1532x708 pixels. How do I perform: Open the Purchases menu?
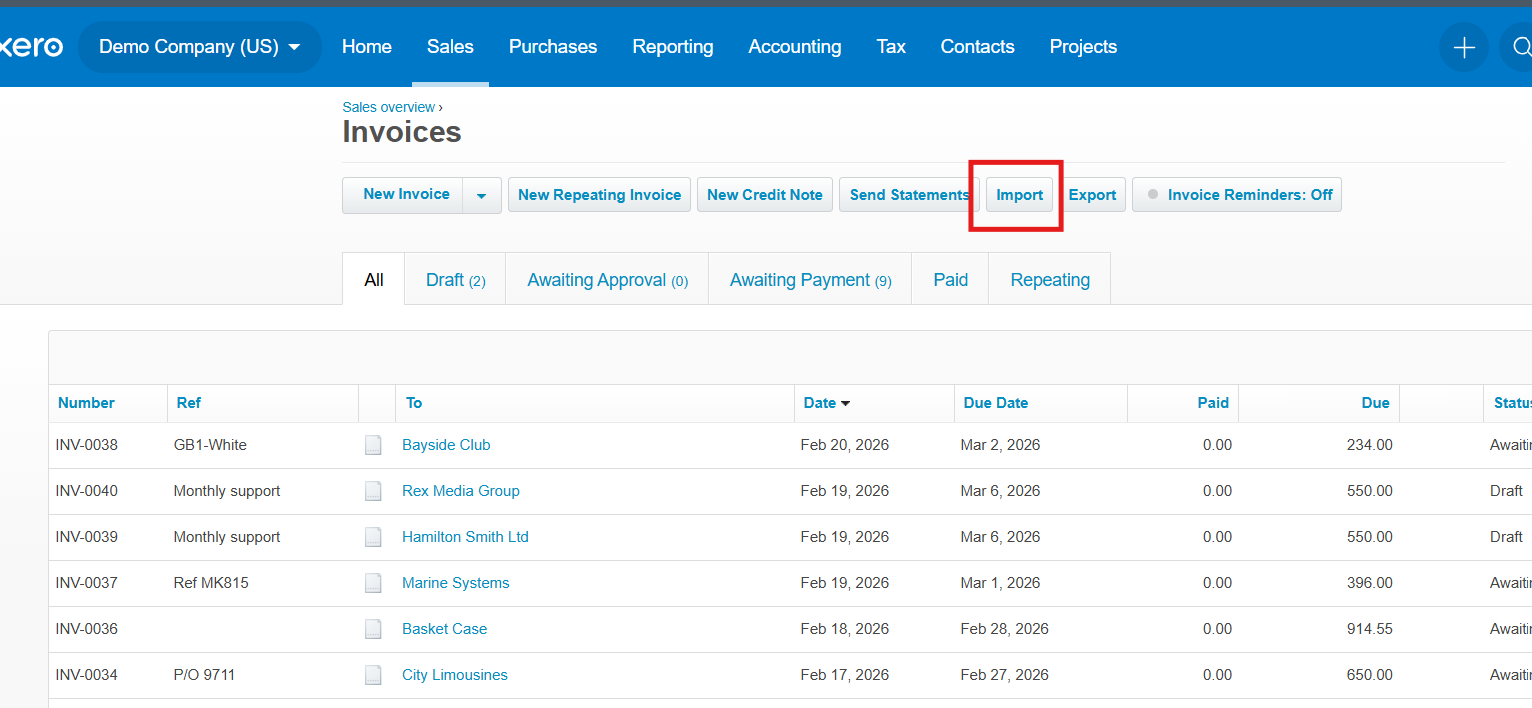(x=553, y=47)
